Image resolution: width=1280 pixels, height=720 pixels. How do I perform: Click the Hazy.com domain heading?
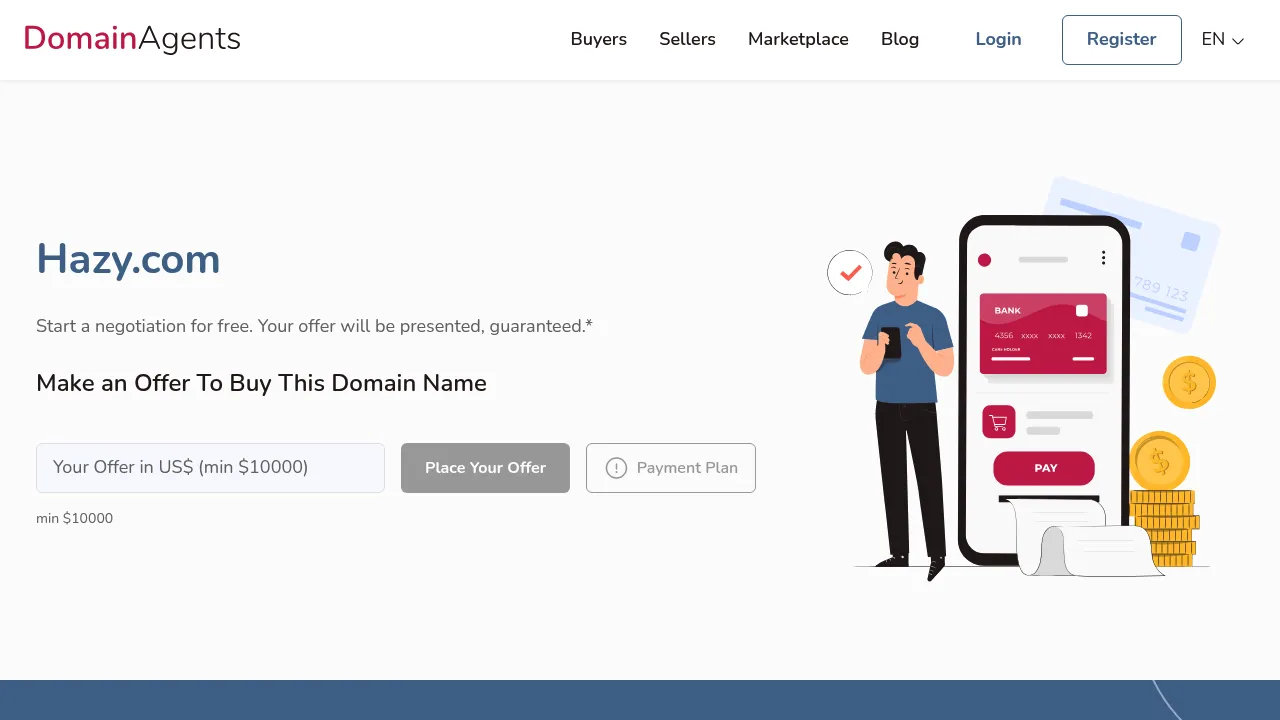tap(128, 260)
